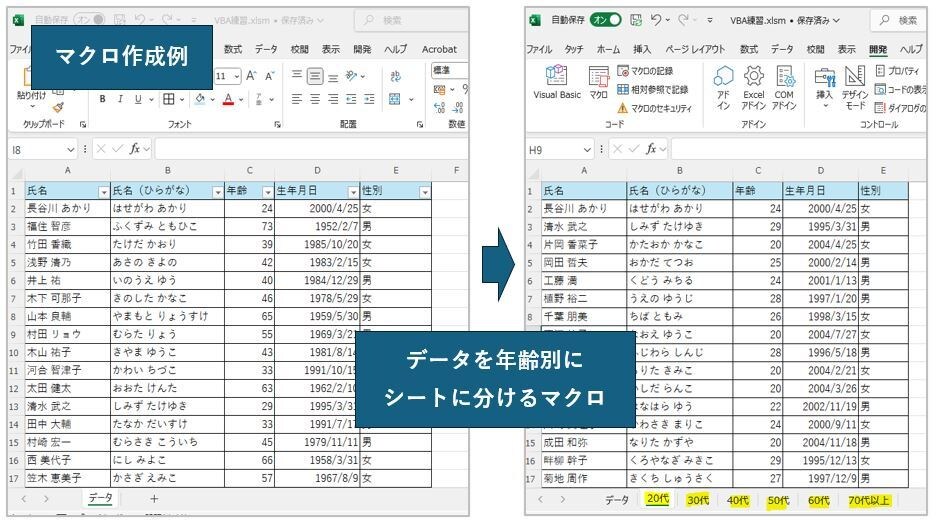Viewport: 940px width, 524px height.
Task: Select 40代 sheet tab
Action: point(738,500)
